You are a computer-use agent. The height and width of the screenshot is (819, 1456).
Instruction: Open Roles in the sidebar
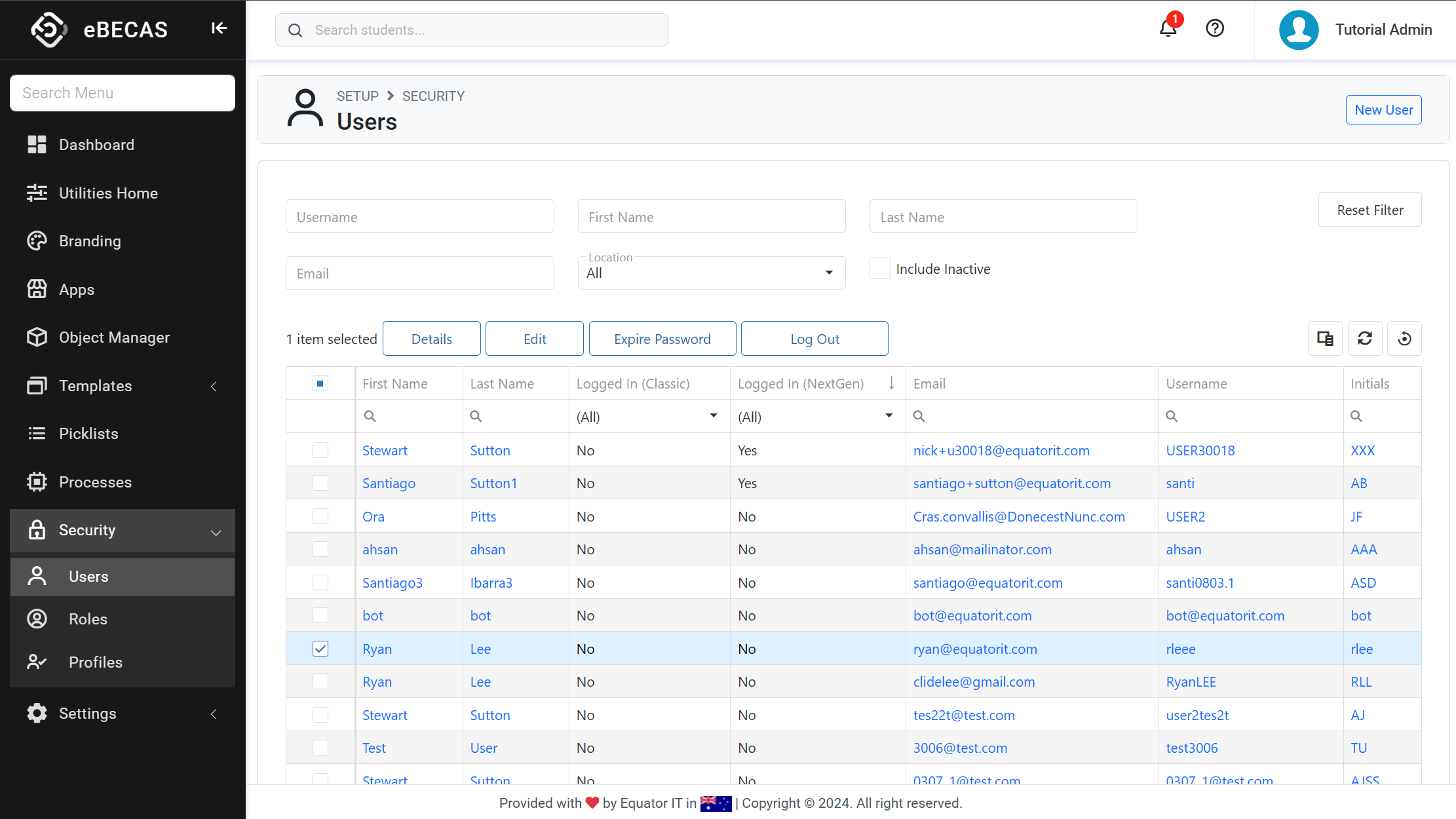(88, 619)
